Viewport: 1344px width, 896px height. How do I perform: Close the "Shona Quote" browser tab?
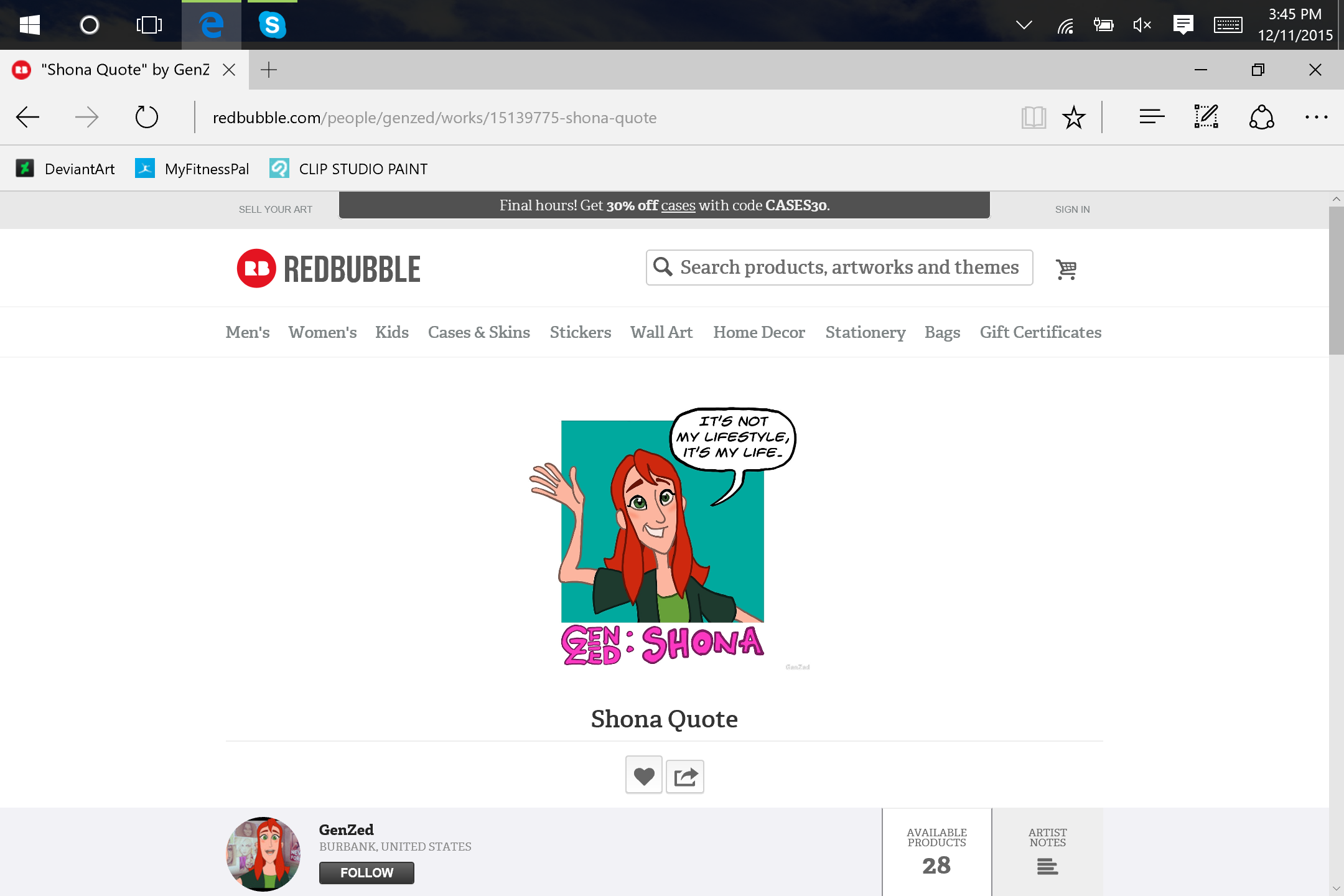(229, 70)
